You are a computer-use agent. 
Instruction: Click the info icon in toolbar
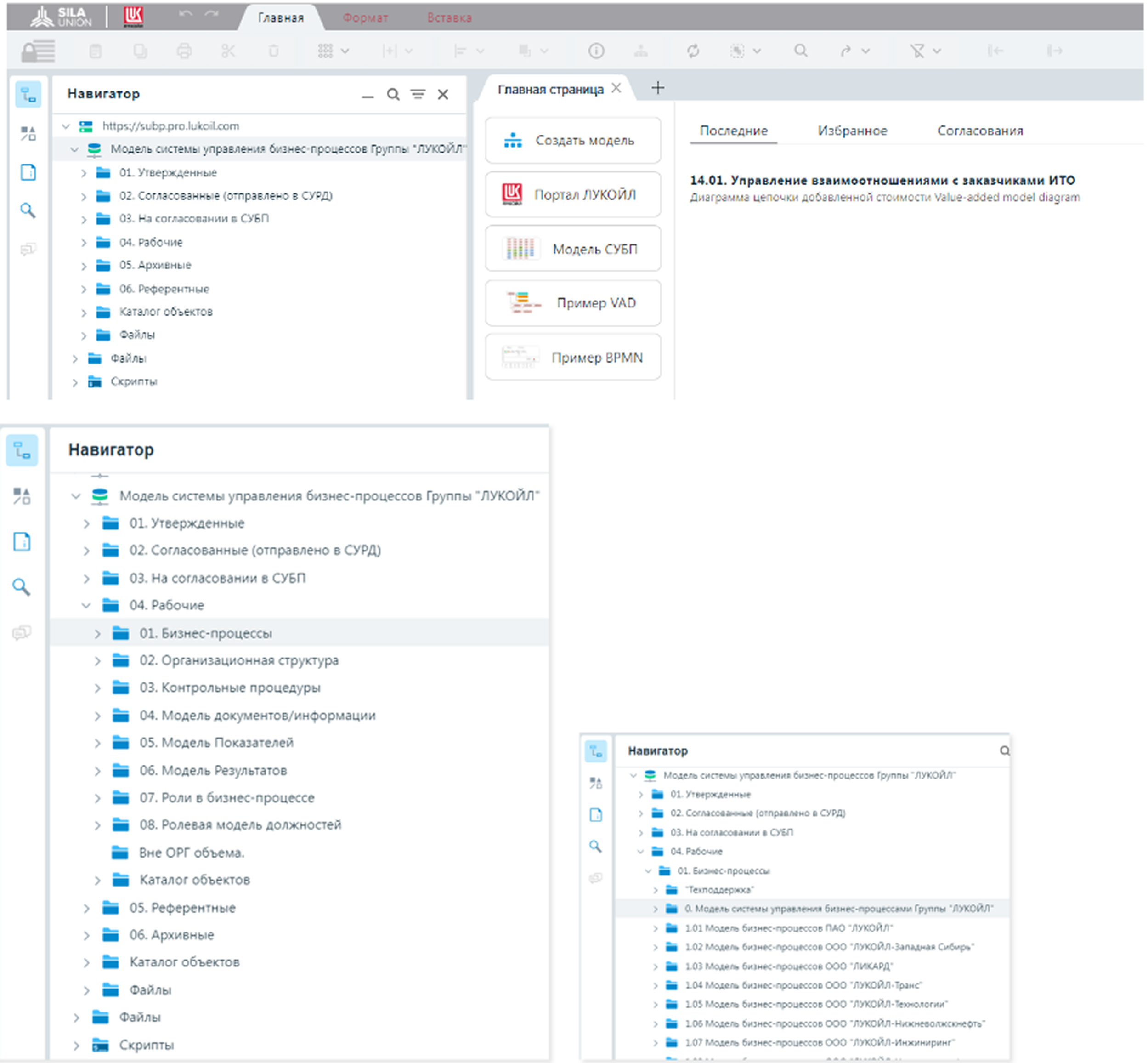tap(596, 51)
